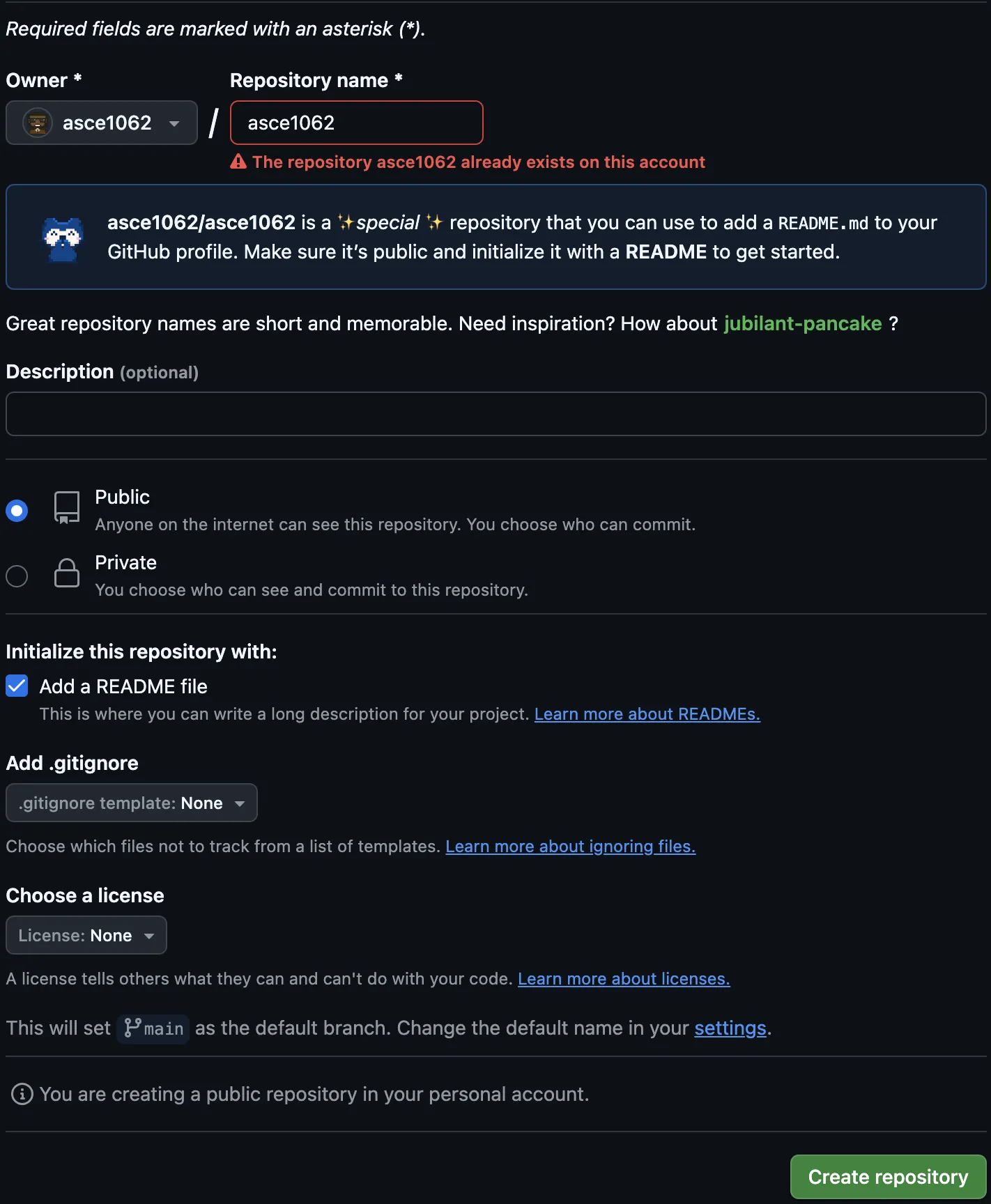Screen dimensions: 991x1204
Task: Click the 'Description (optional)' label
Action: (x=102, y=371)
